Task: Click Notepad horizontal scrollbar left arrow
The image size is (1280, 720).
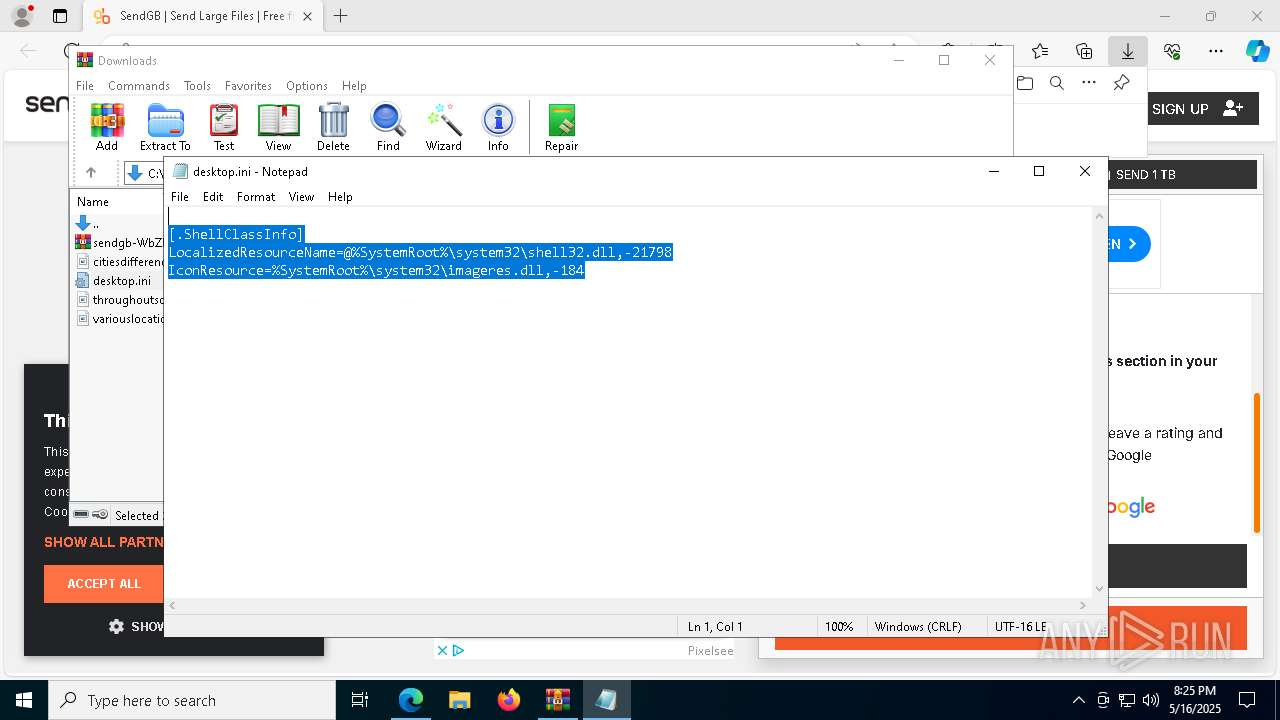Action: pos(172,605)
